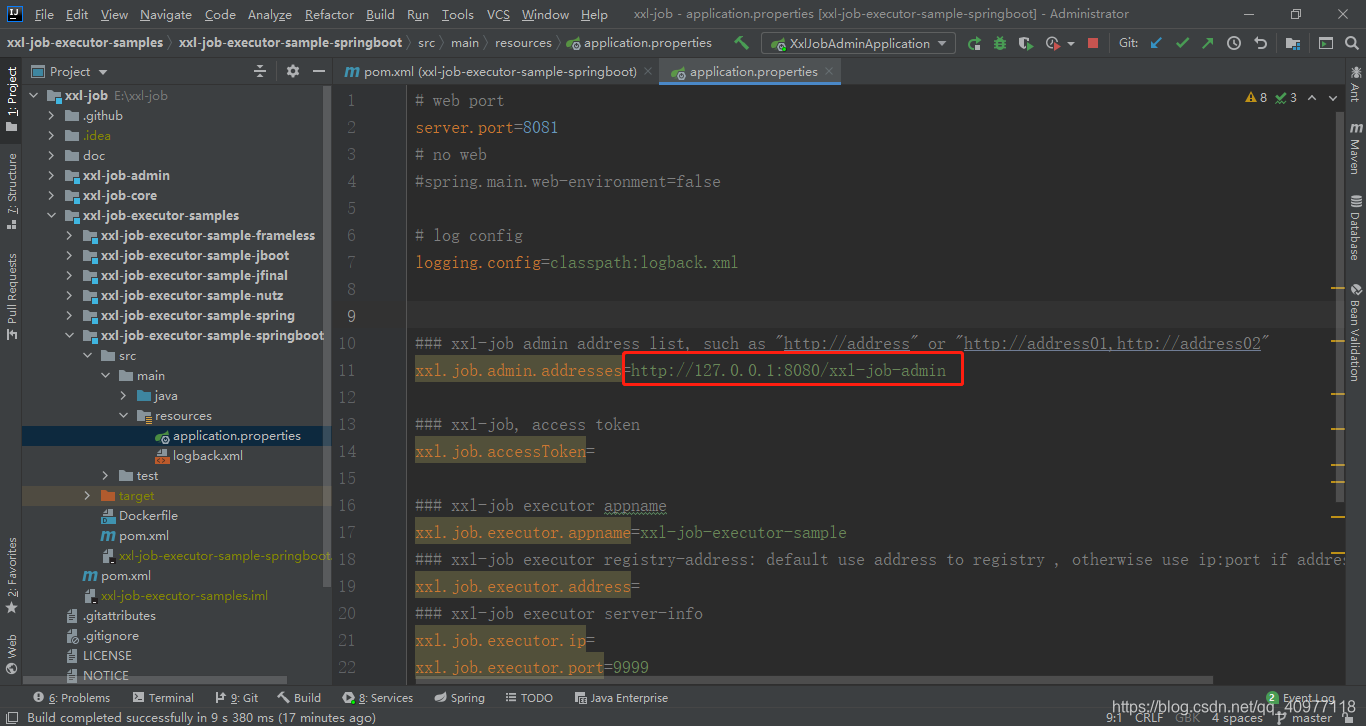Close the application.properties tab
The width and height of the screenshot is (1366, 726).
(x=829, y=71)
